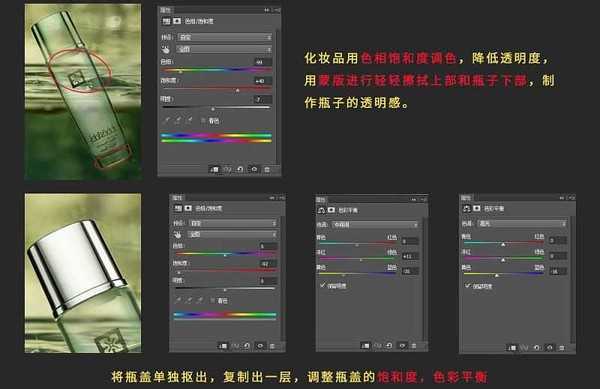This screenshot has width=600, height=389.
Task: Click the scrollbar of upper Hue/Saturation panel
Action: tap(277, 96)
